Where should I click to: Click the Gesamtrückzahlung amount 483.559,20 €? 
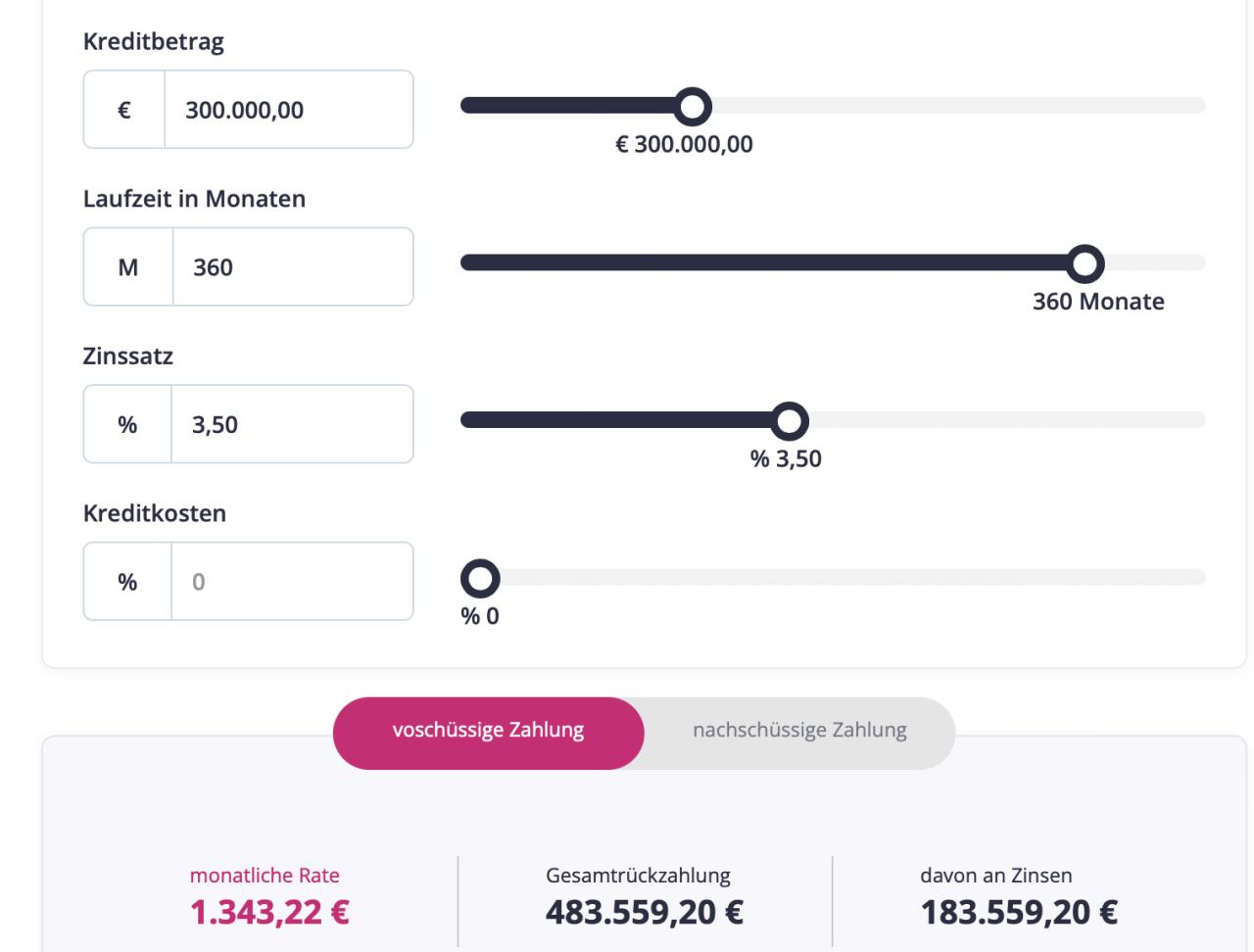coord(645,912)
